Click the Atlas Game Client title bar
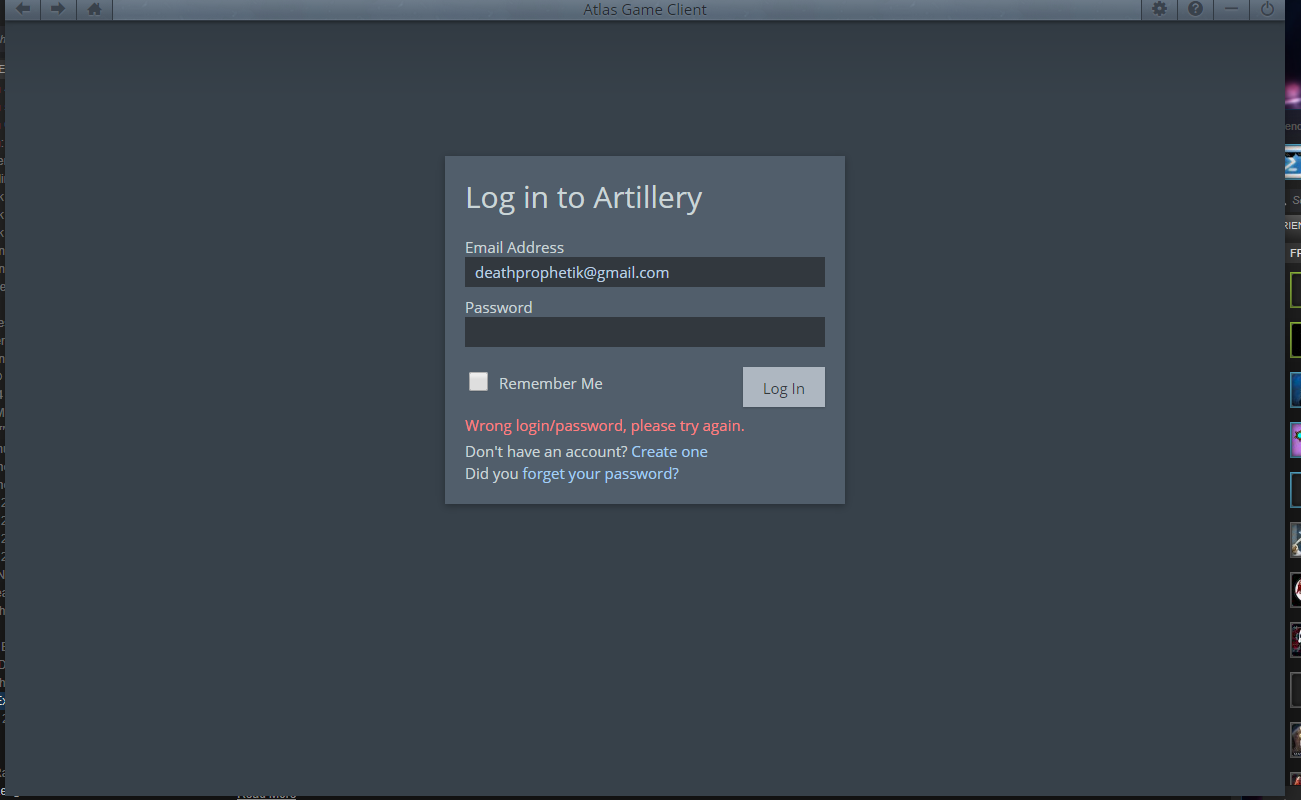 click(x=645, y=9)
